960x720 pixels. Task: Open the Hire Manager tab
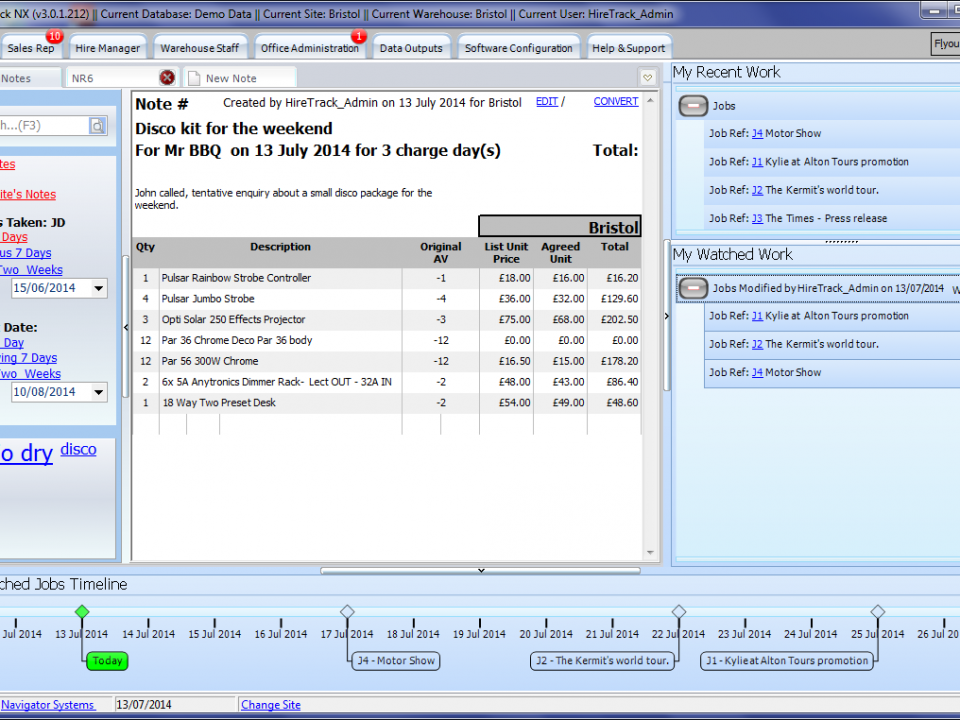(x=107, y=48)
